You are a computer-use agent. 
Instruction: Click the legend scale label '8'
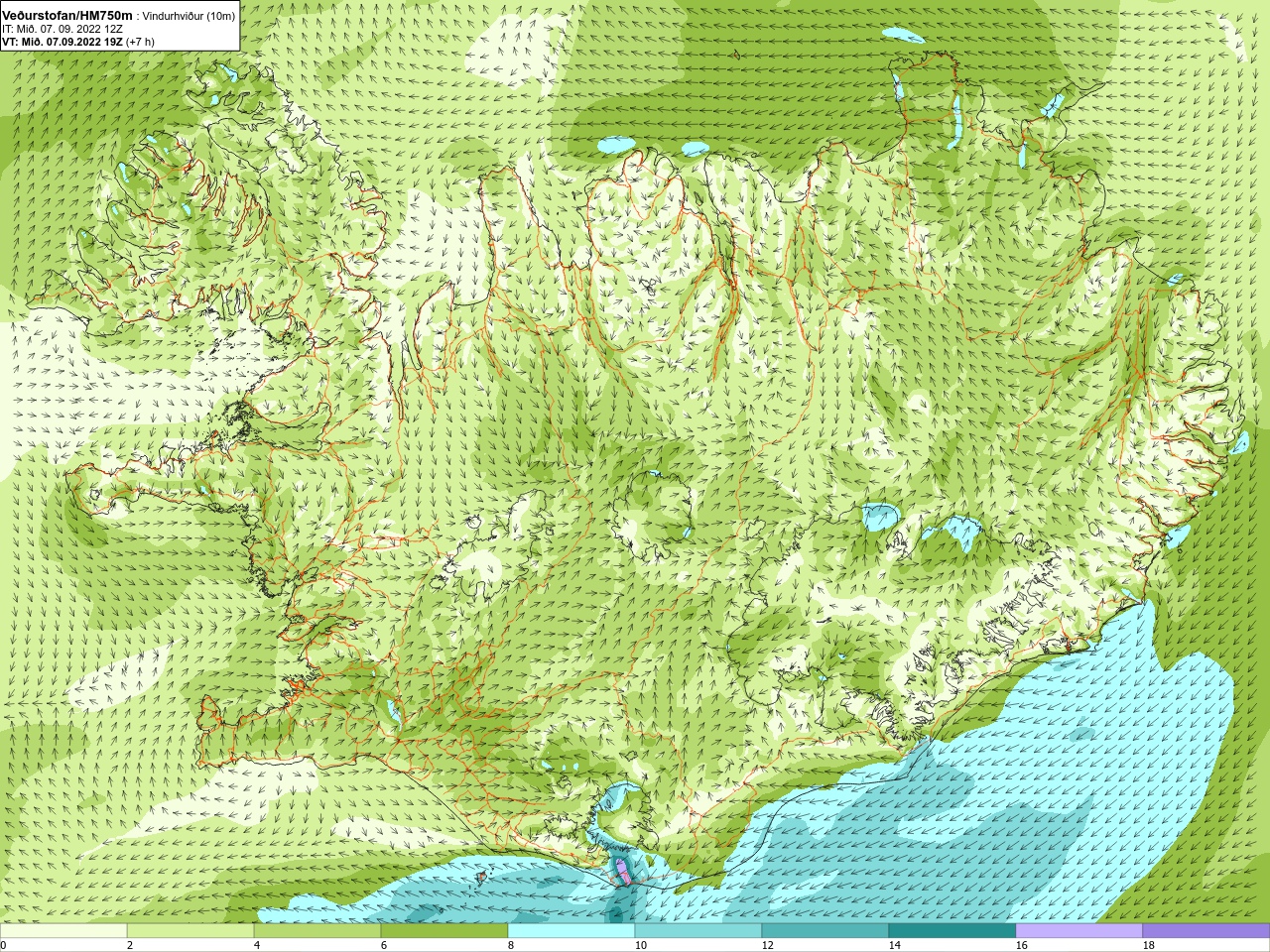pos(511,945)
